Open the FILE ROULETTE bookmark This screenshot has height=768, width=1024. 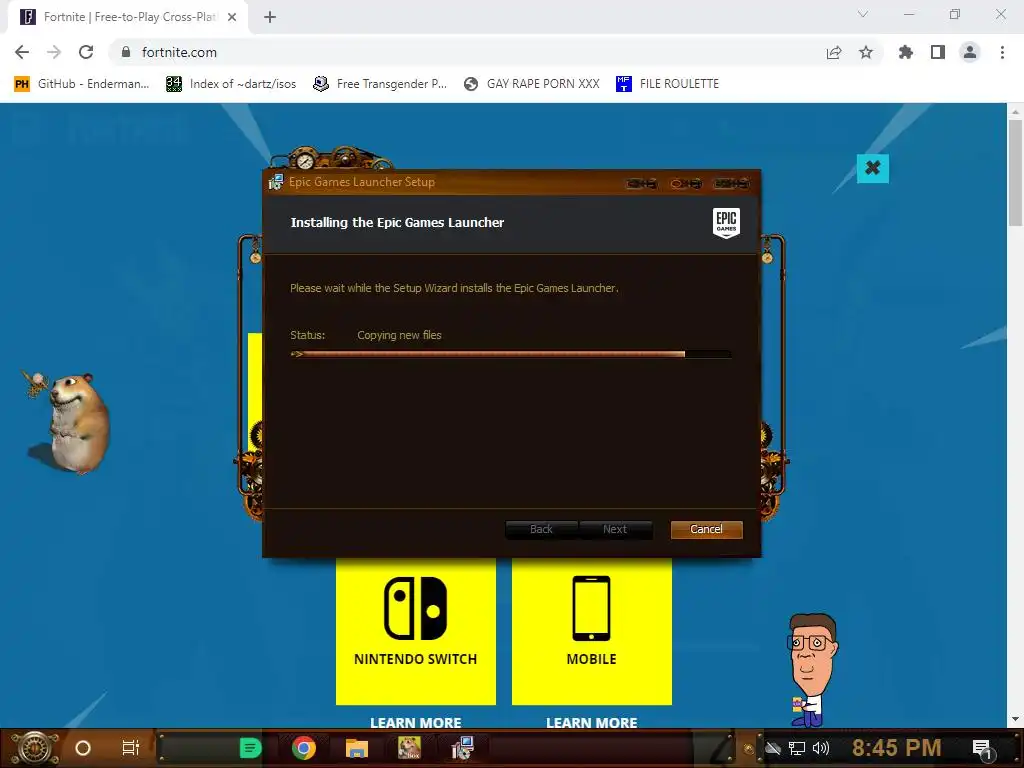point(667,84)
